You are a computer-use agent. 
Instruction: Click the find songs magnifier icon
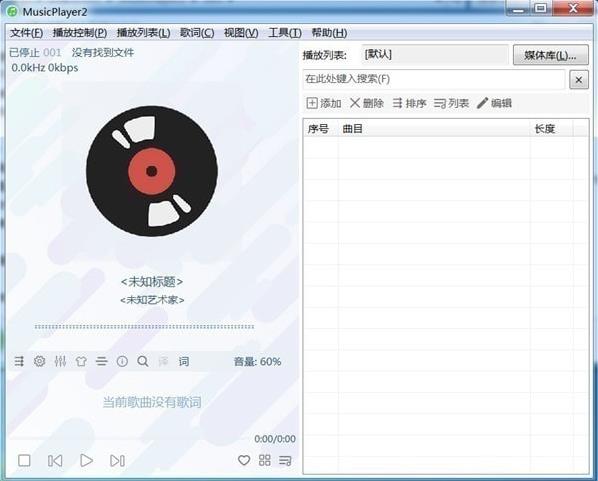pos(143,361)
